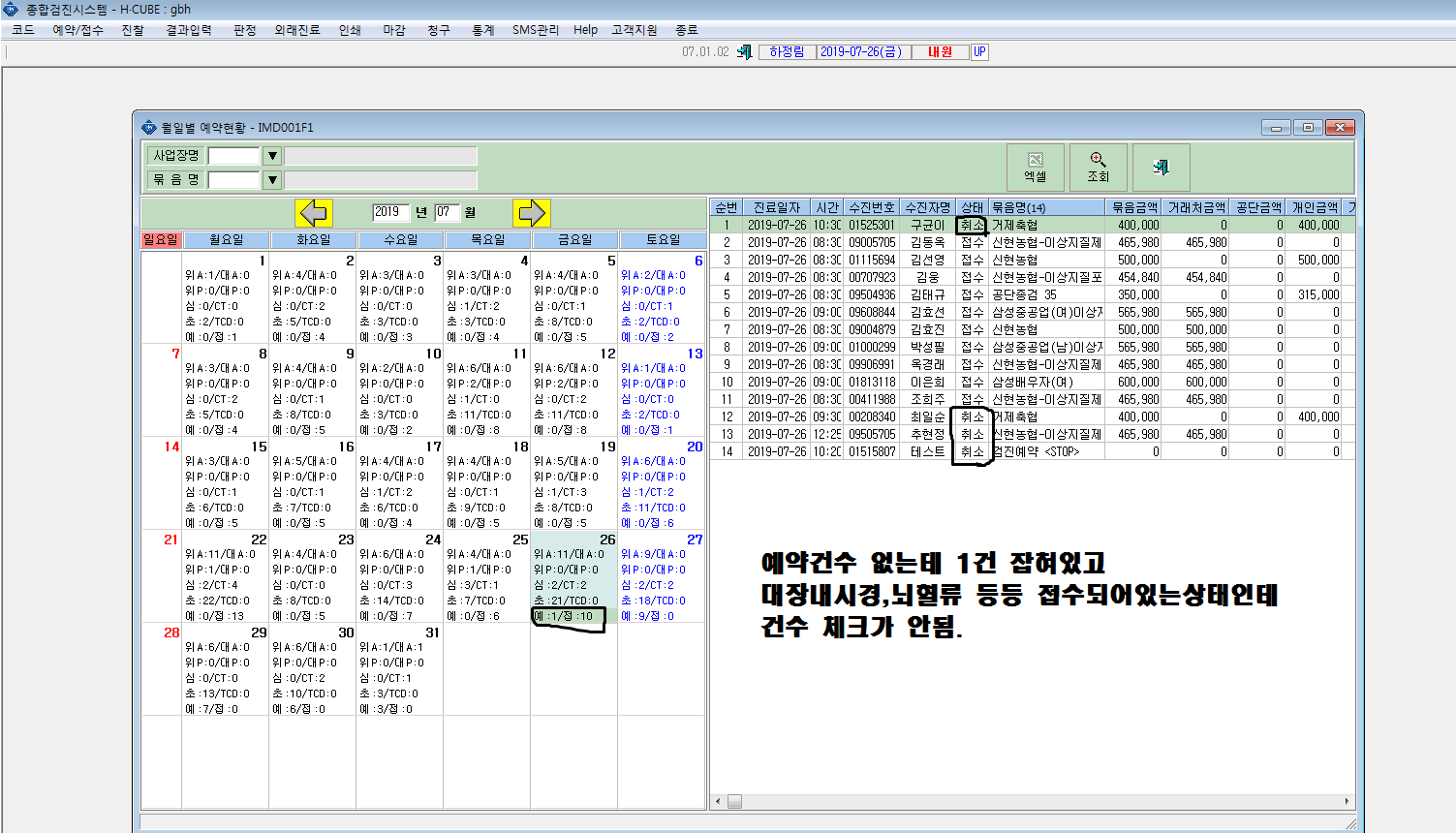
Task: Select calendar cell for day 26
Action: [x=574, y=576]
